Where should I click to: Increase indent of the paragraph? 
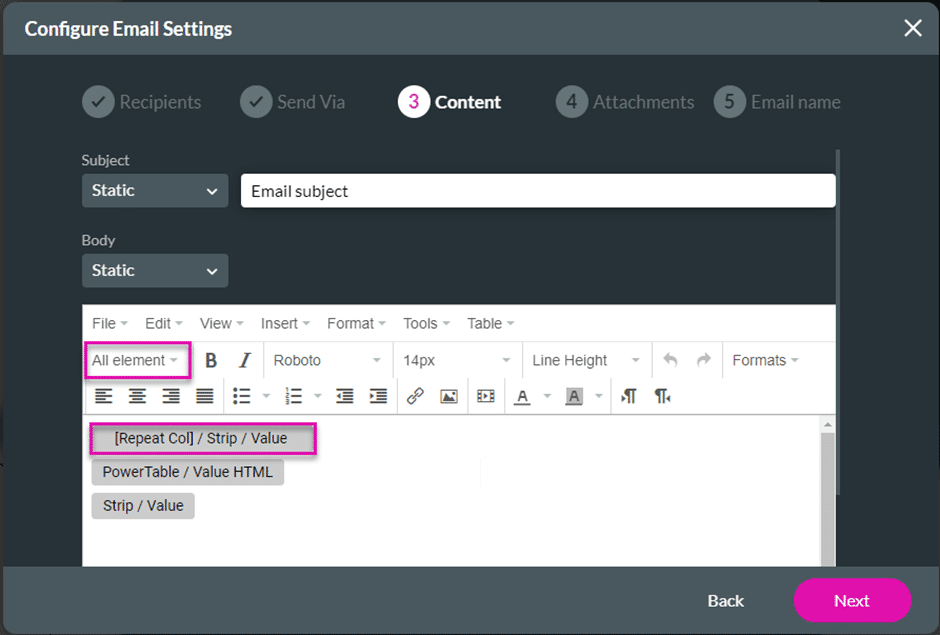[x=378, y=397]
